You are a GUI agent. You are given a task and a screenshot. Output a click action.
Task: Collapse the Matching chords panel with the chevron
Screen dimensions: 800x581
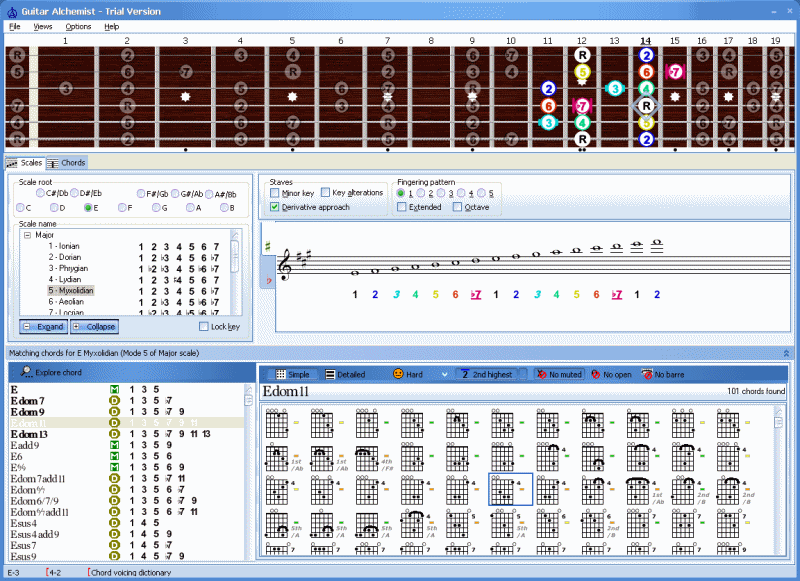786,353
